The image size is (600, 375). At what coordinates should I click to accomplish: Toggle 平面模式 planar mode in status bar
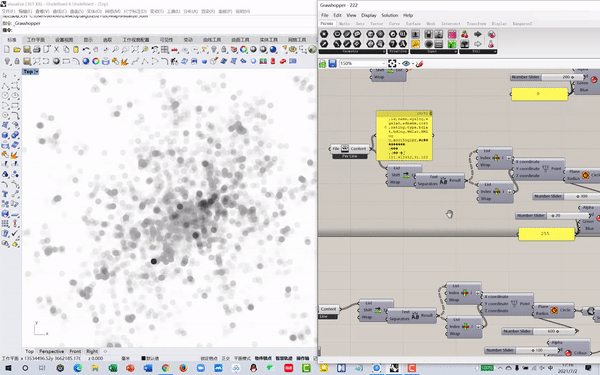(242, 359)
